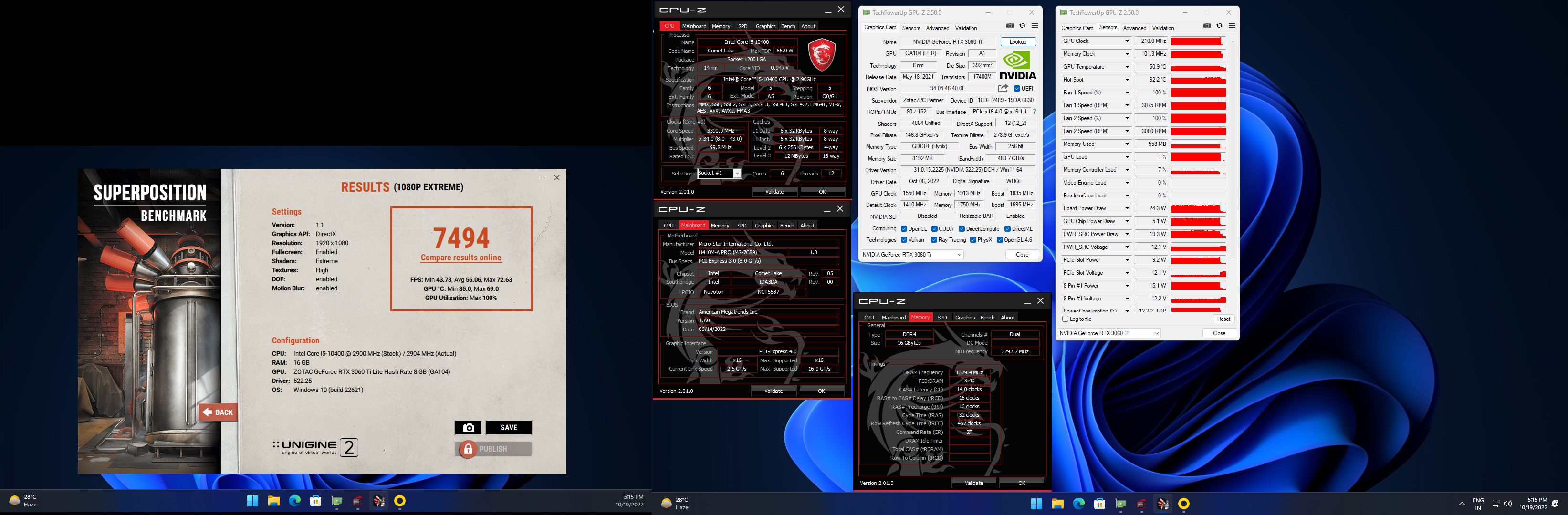Image resolution: width=1568 pixels, height=515 pixels.
Task: Open GPU Temperature sensor dropdown arrow
Action: 1127,67
